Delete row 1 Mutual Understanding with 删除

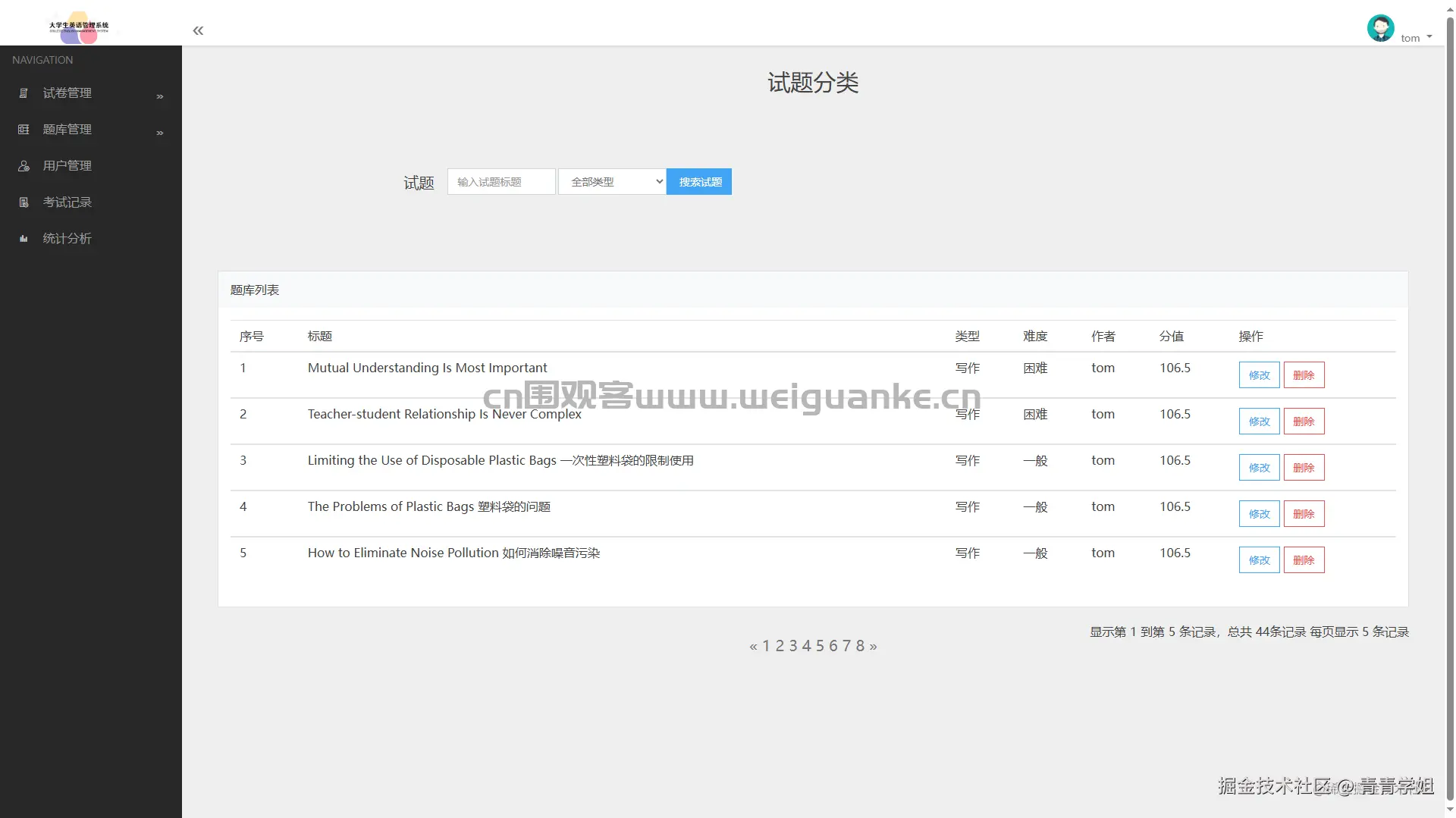(1304, 375)
